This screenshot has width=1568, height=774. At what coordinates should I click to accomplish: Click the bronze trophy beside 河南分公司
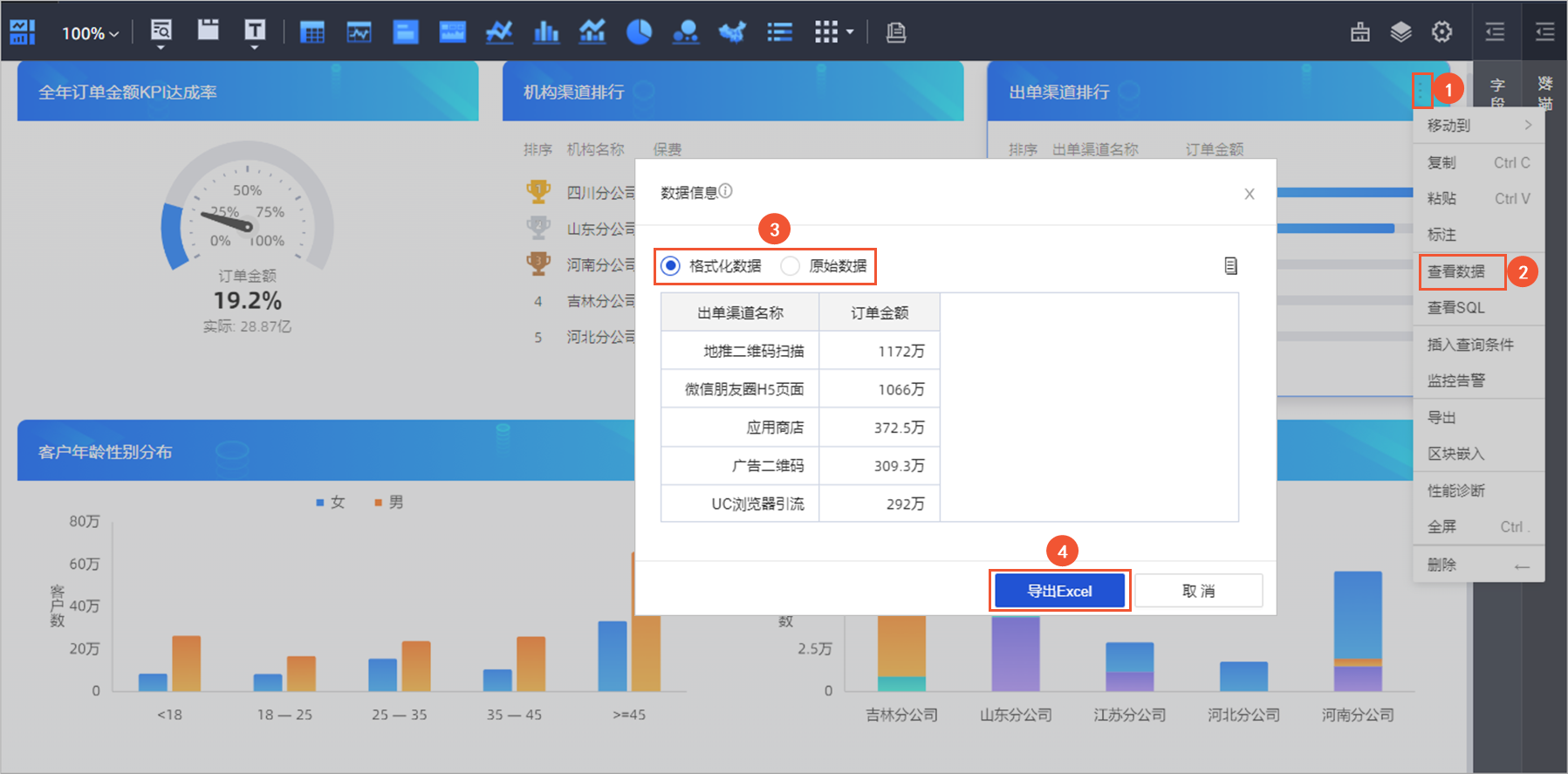pos(538,264)
